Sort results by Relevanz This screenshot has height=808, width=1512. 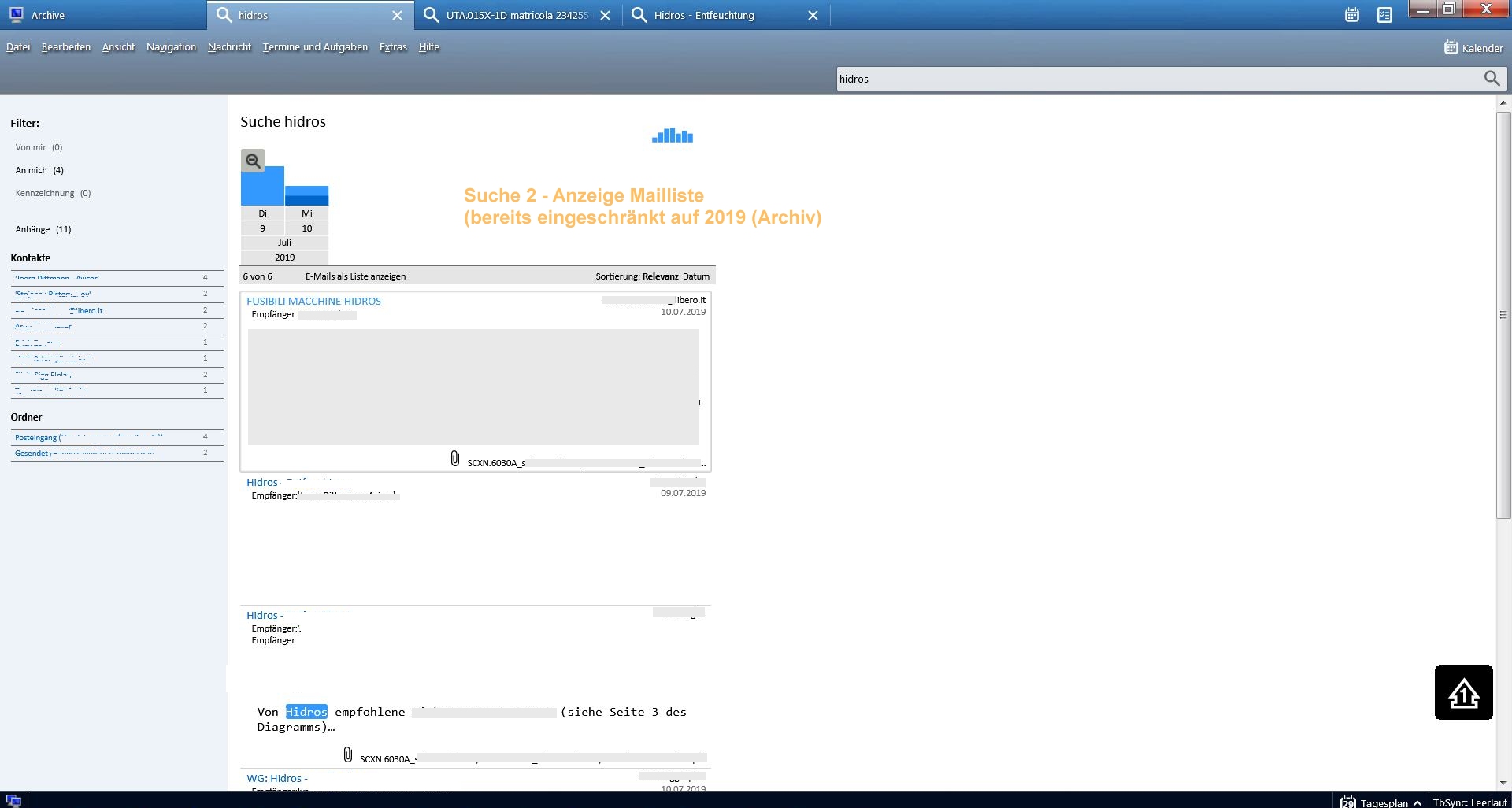point(660,276)
